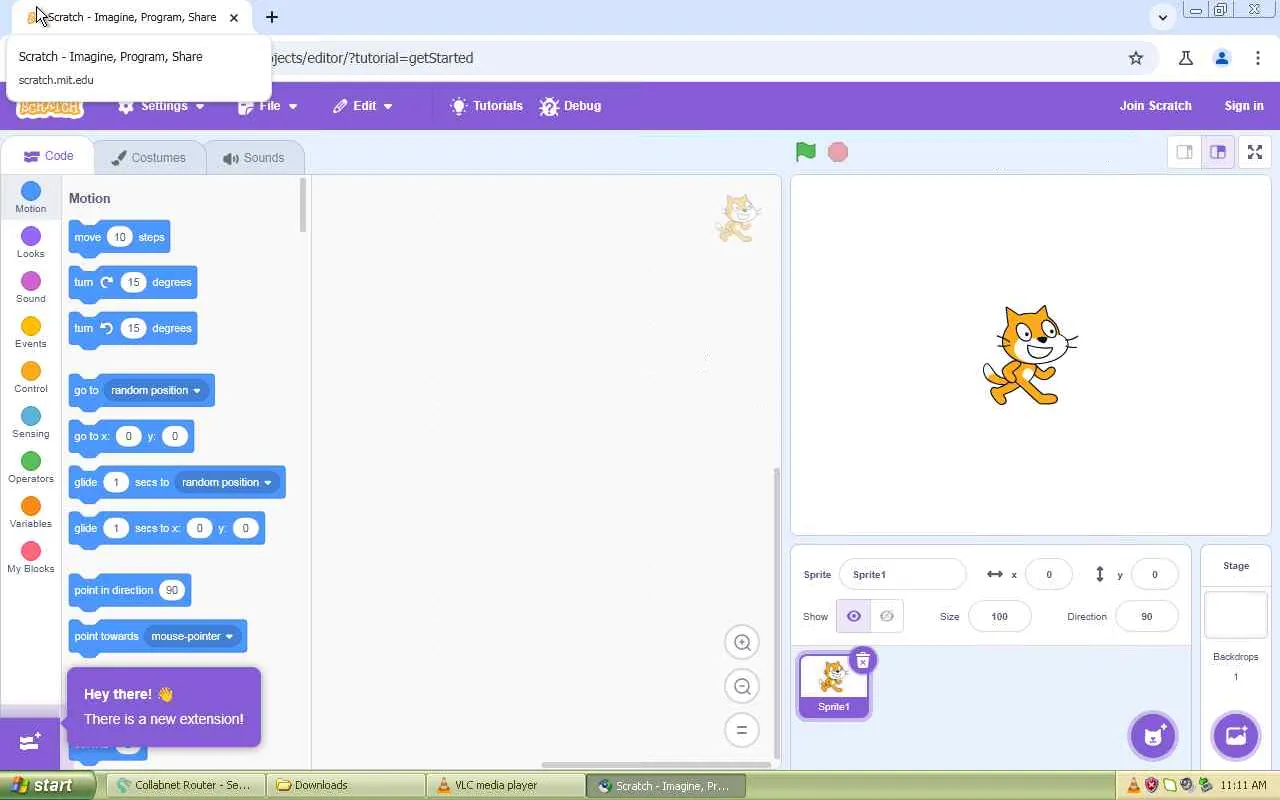This screenshot has height=800, width=1280.
Task: Select the Operators block category
Action: [x=31, y=467]
